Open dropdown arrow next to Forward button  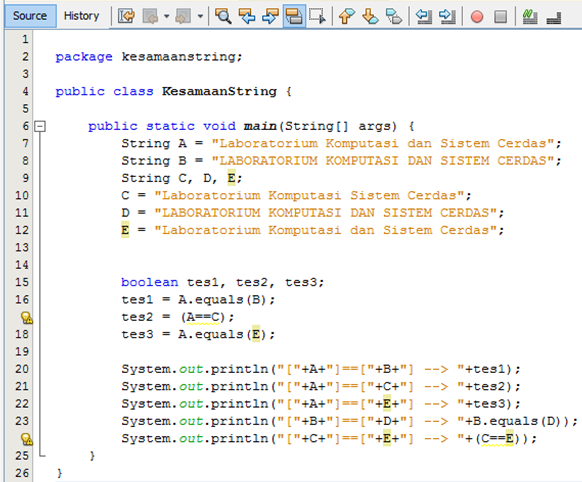[x=200, y=16]
